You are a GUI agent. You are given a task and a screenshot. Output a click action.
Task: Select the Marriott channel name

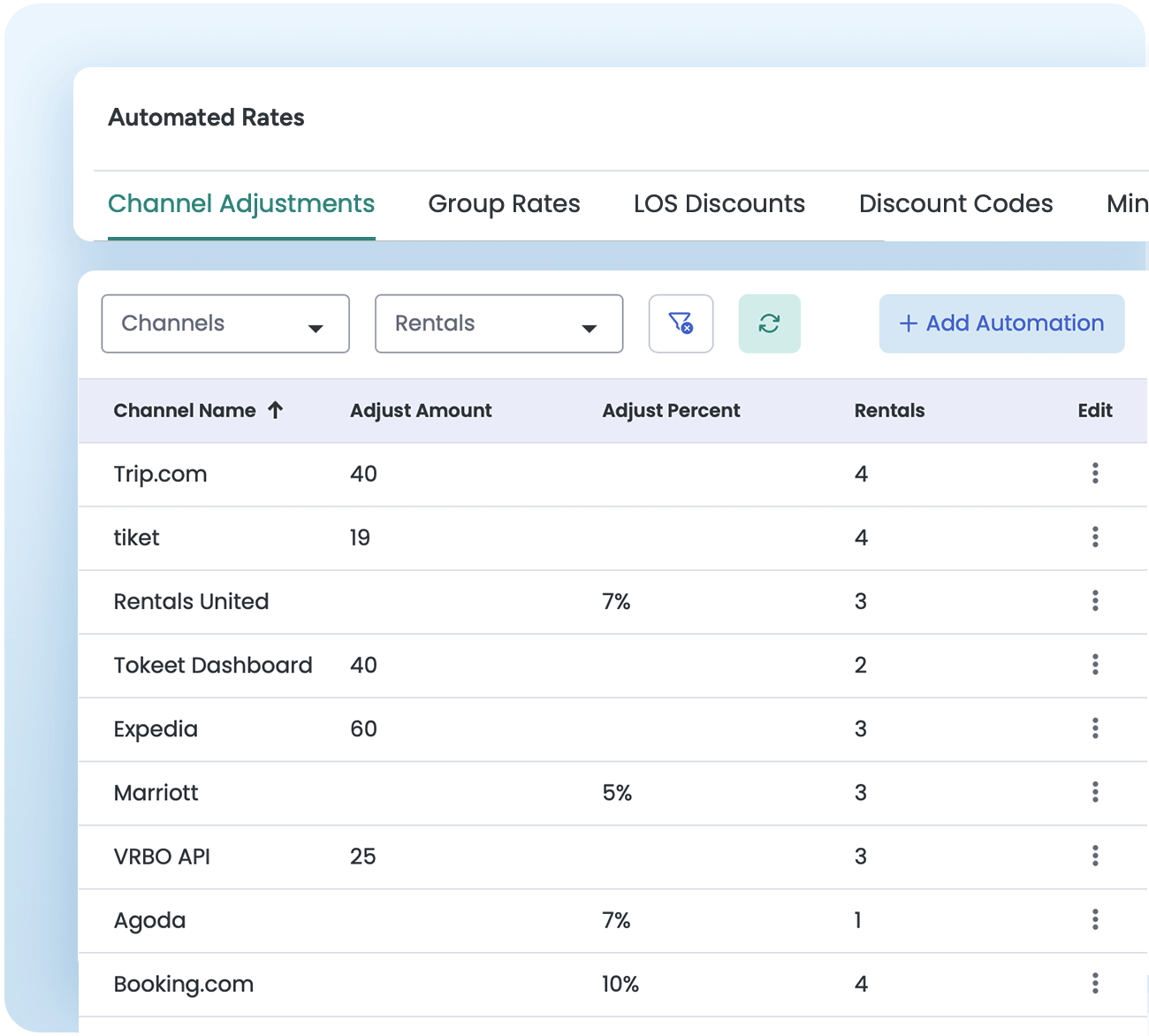156,792
